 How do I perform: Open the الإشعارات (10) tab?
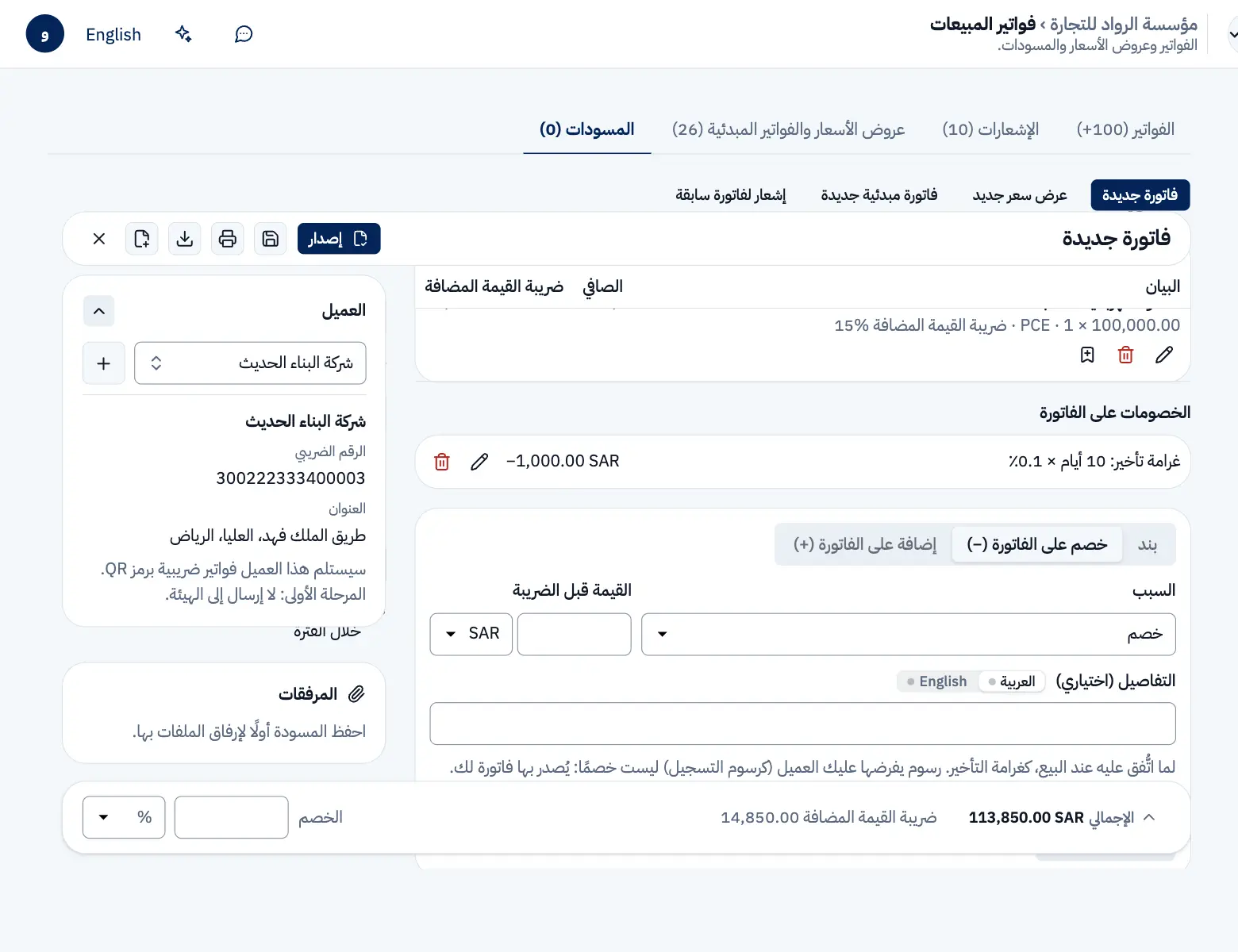point(990,129)
